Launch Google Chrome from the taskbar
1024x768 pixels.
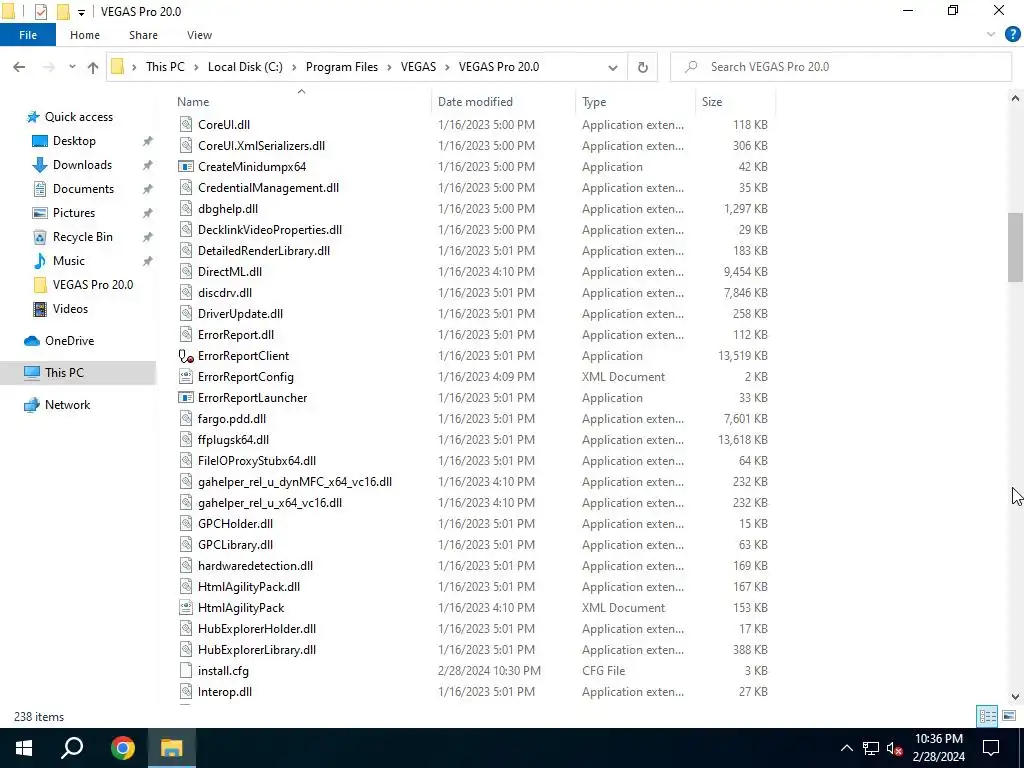coord(122,748)
